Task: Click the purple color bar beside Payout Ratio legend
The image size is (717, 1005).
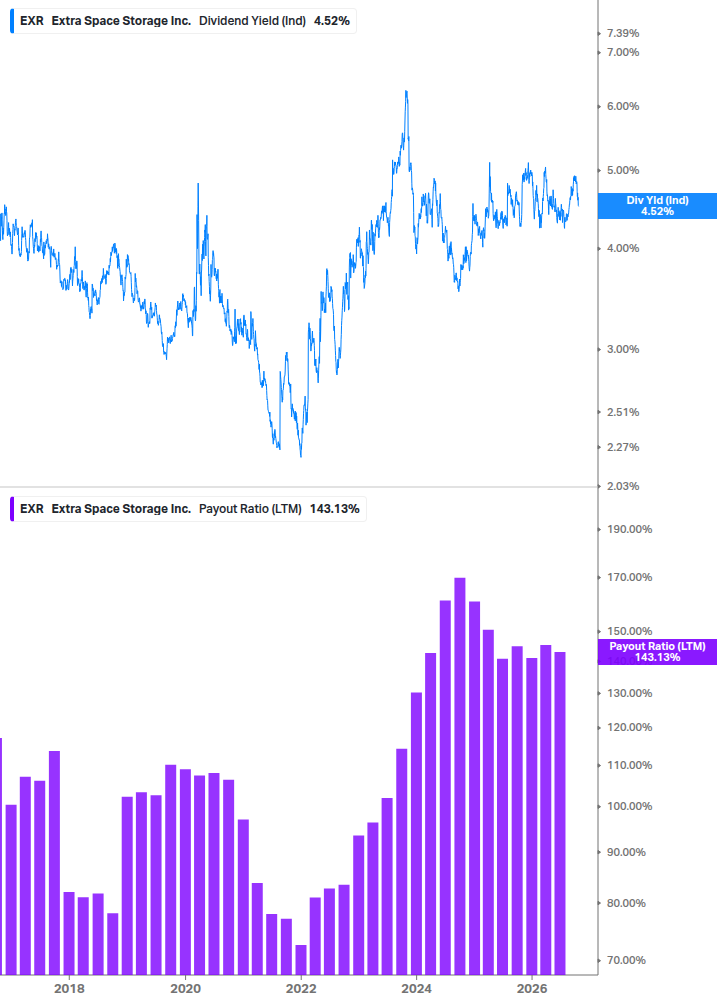Action: [x=12, y=509]
